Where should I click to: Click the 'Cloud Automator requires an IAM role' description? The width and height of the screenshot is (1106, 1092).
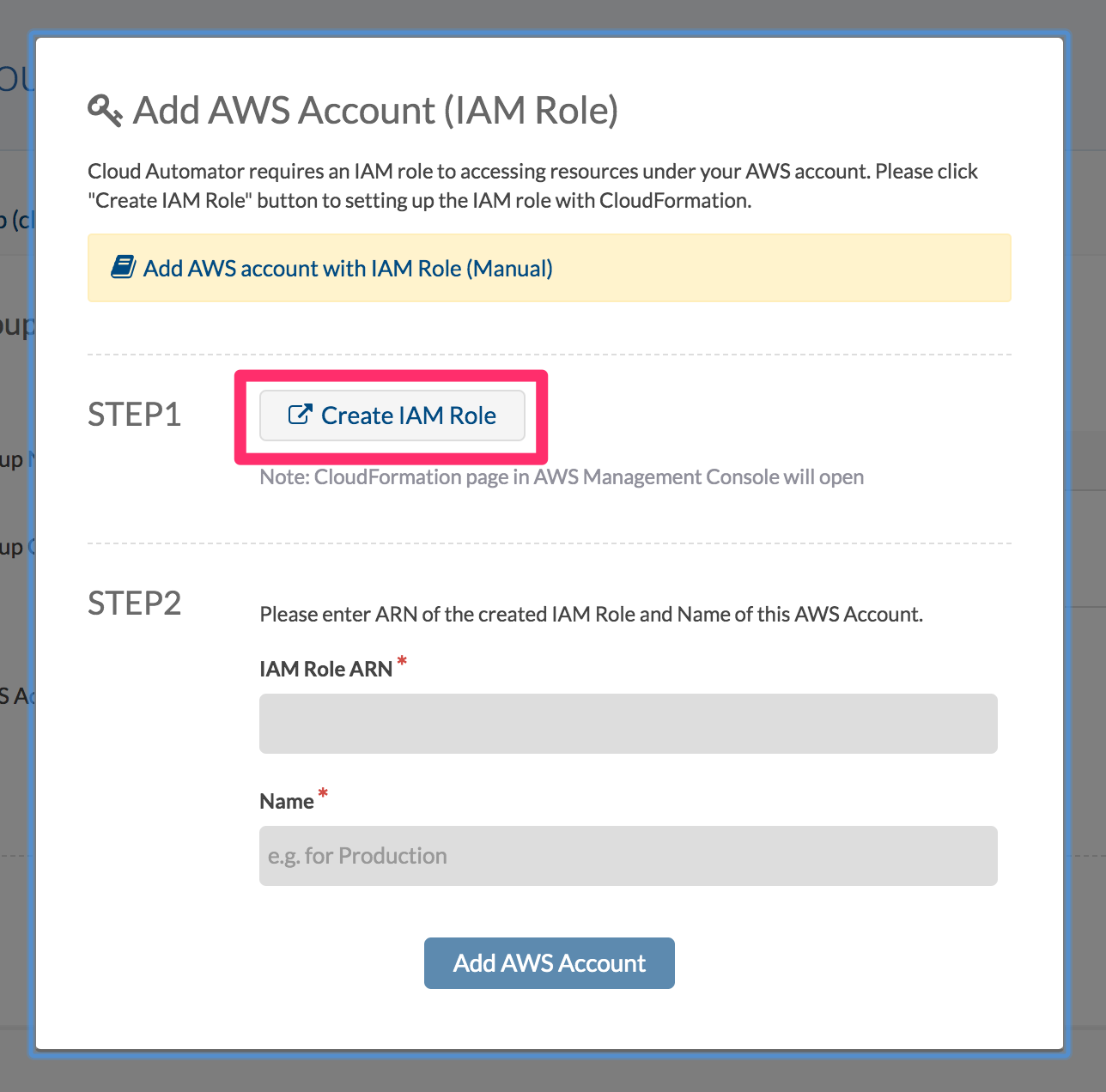coord(532,185)
